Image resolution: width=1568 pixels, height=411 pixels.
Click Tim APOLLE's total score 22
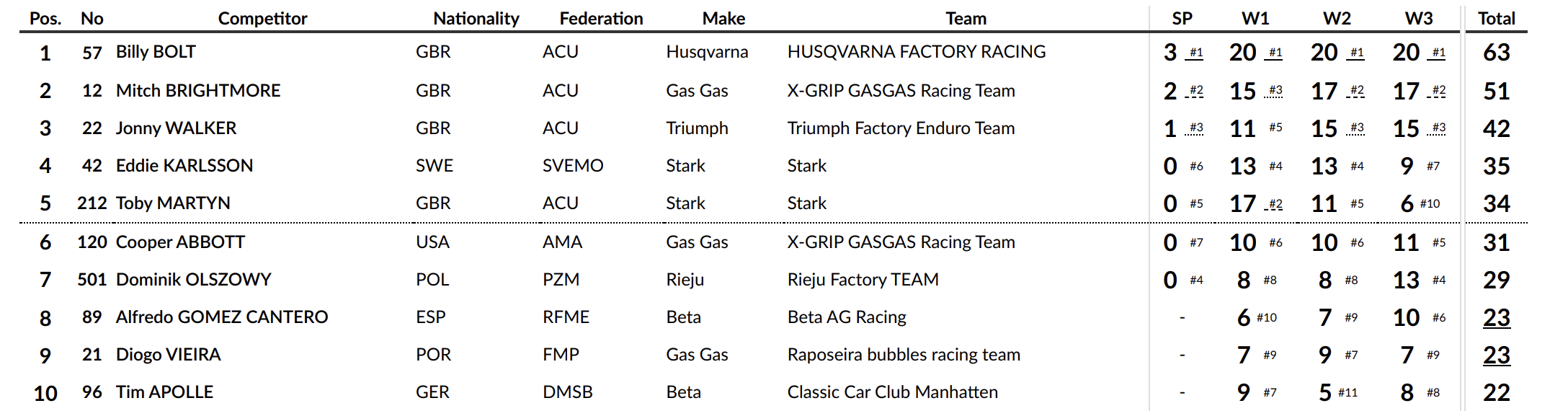click(1496, 393)
